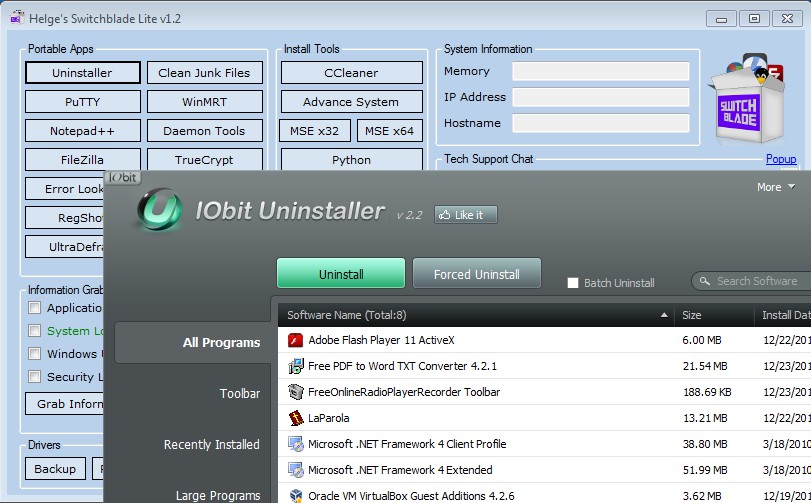This screenshot has height=503, width=811.
Task: Click the .NET Framework 4 Client Profile icon
Action: coord(295,444)
